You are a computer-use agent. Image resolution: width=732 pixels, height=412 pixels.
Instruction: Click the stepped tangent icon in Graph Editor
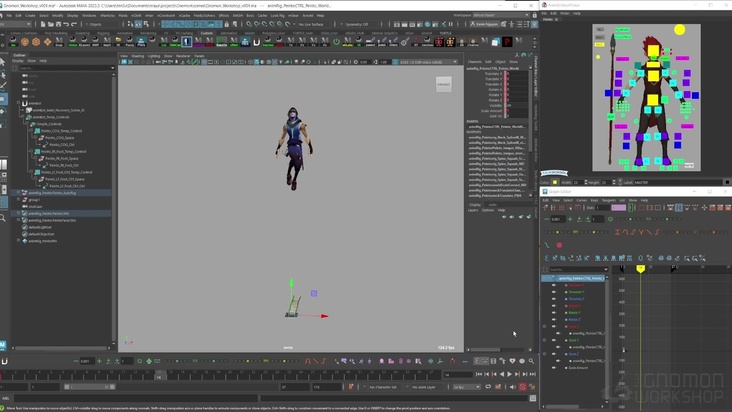(657, 232)
